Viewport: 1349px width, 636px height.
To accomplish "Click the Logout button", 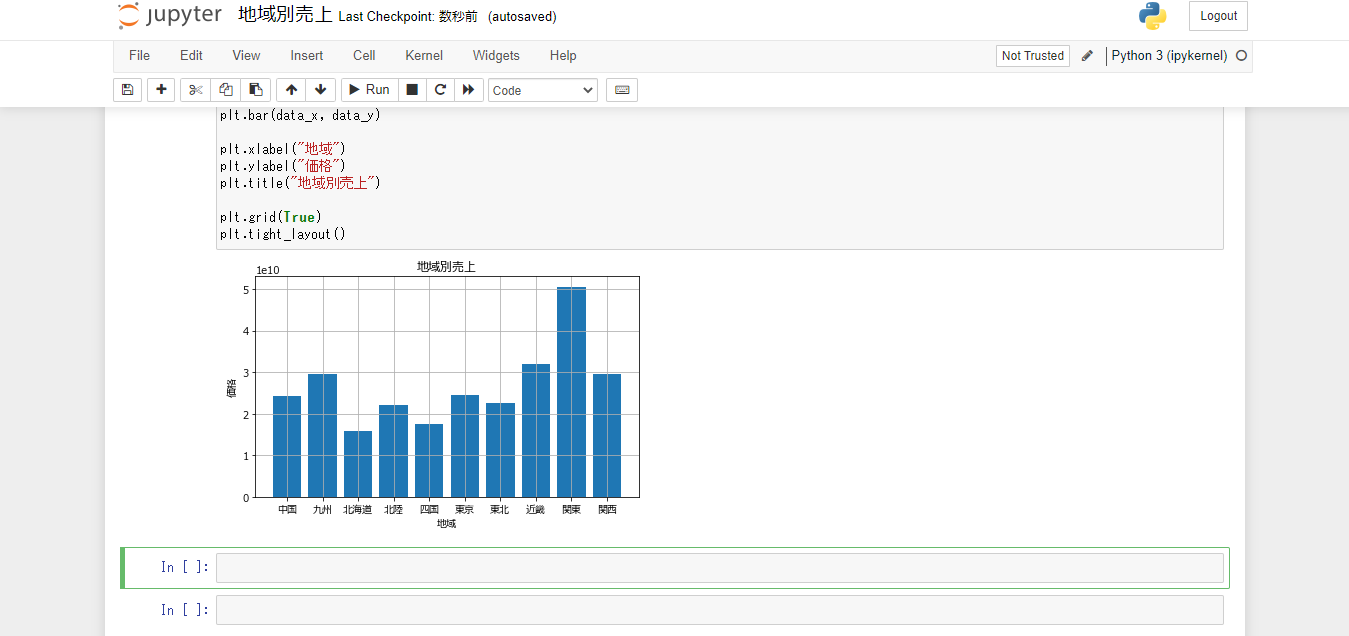I will click(x=1217, y=16).
